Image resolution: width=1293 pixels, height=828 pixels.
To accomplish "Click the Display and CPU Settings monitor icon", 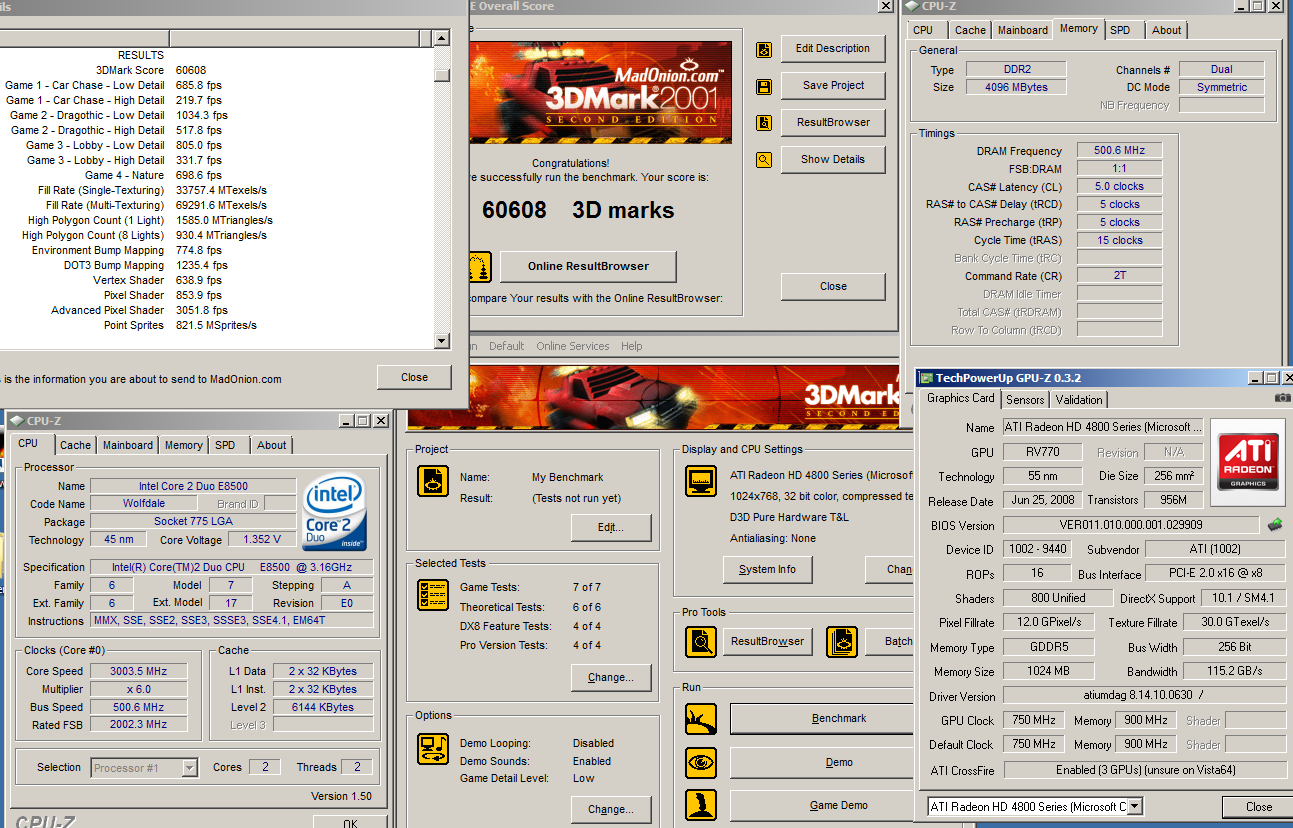I will click(701, 481).
